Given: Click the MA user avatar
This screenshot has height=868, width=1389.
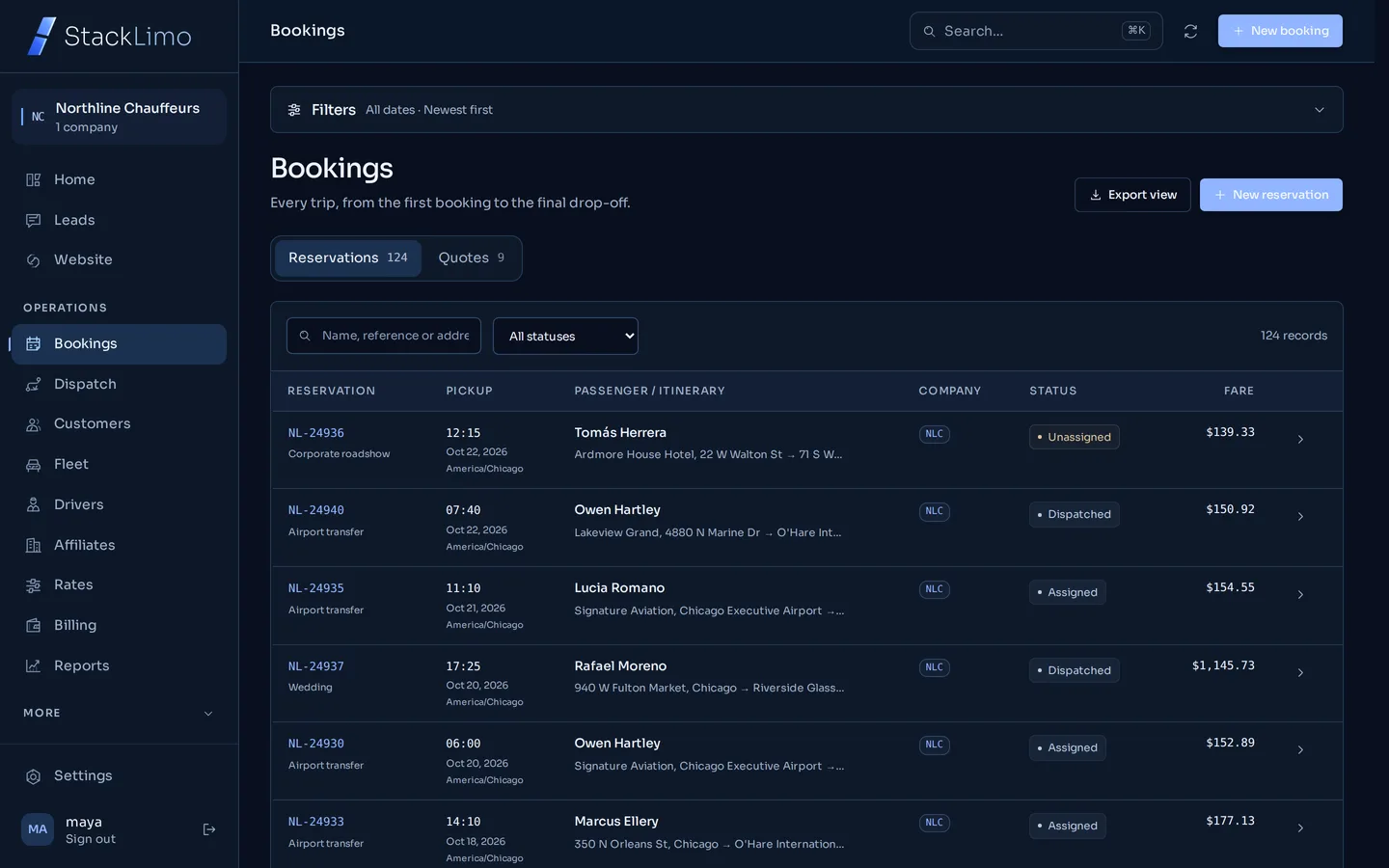Looking at the screenshot, I should click(x=38, y=829).
